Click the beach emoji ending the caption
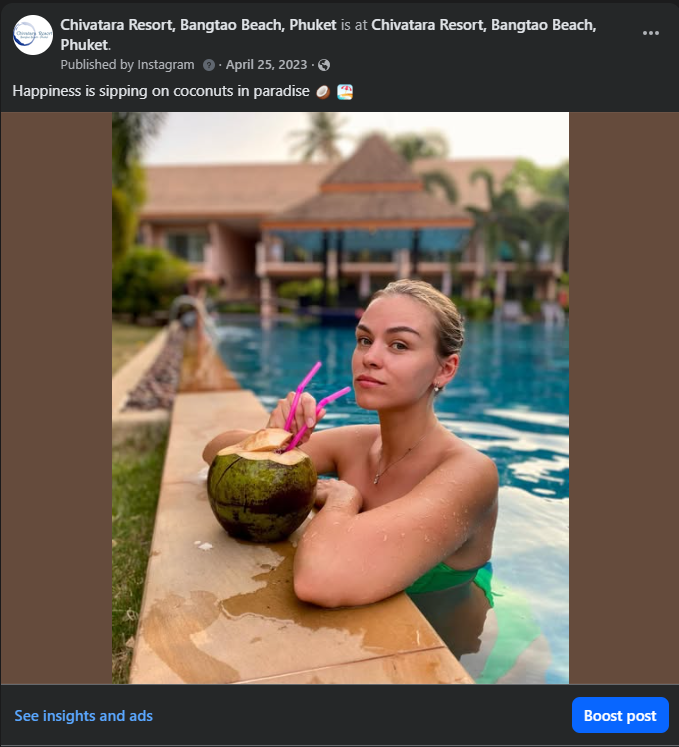The image size is (679, 747). [345, 92]
